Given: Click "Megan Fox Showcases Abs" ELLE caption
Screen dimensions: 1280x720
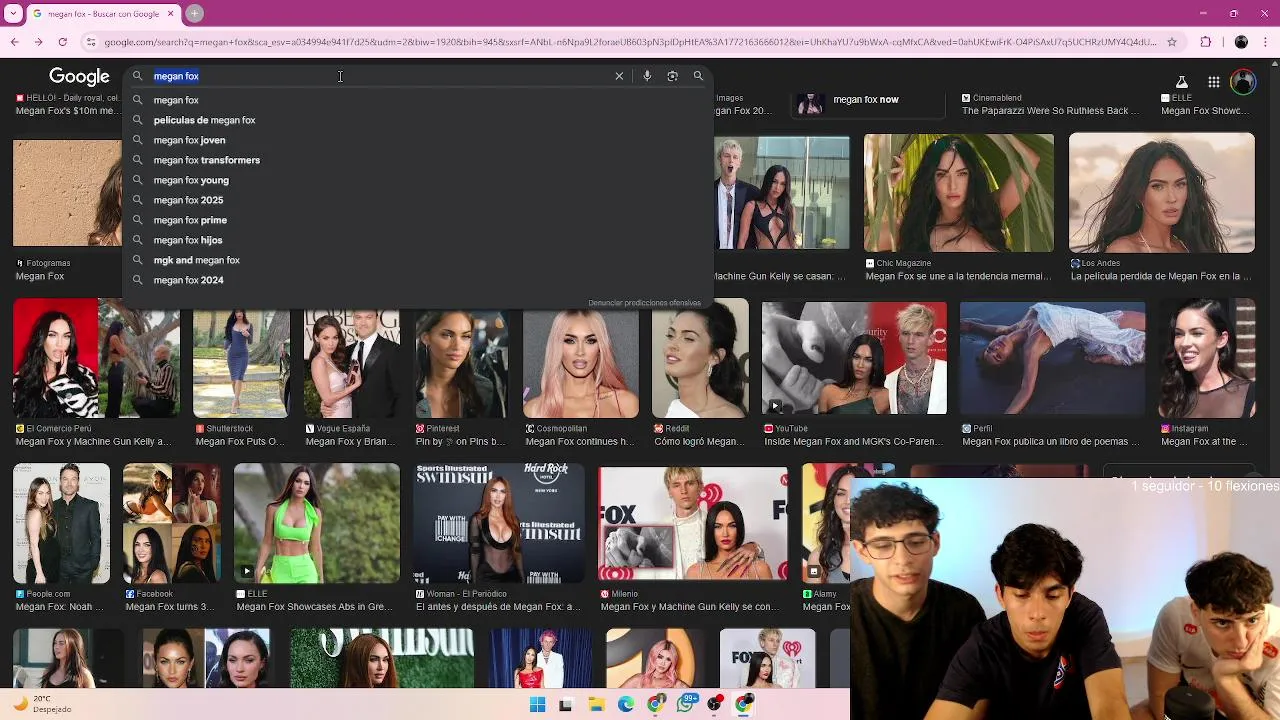Looking at the screenshot, I should pyautogui.click(x=314, y=607).
